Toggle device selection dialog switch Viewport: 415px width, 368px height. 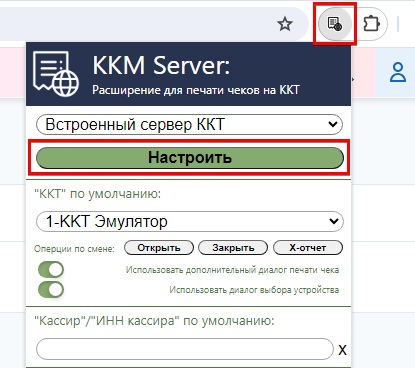point(51,289)
